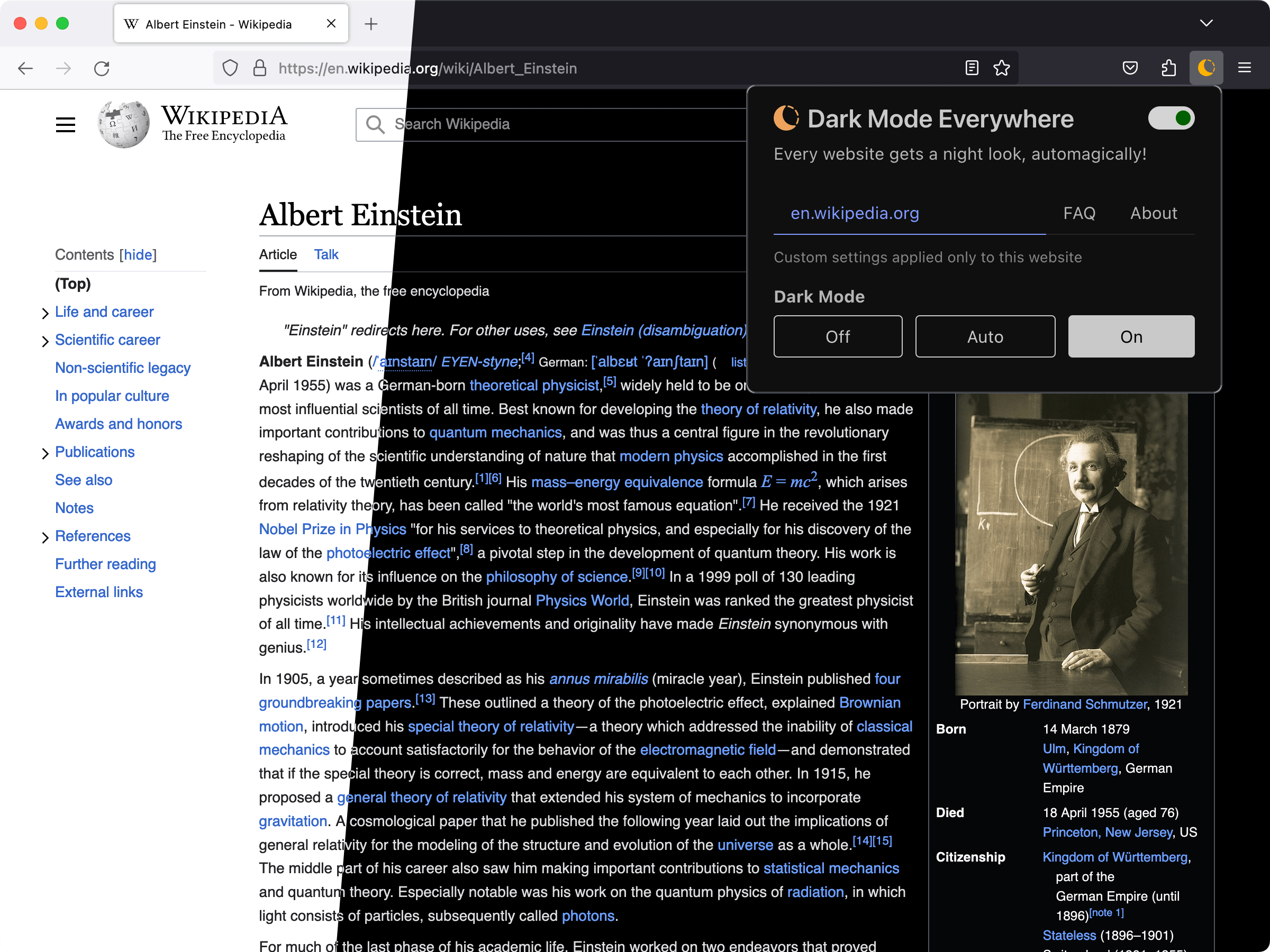Screen dimensions: 1270x952
Task: Open the Kingdom of Württemberg citizenship link
Action: point(1115,857)
